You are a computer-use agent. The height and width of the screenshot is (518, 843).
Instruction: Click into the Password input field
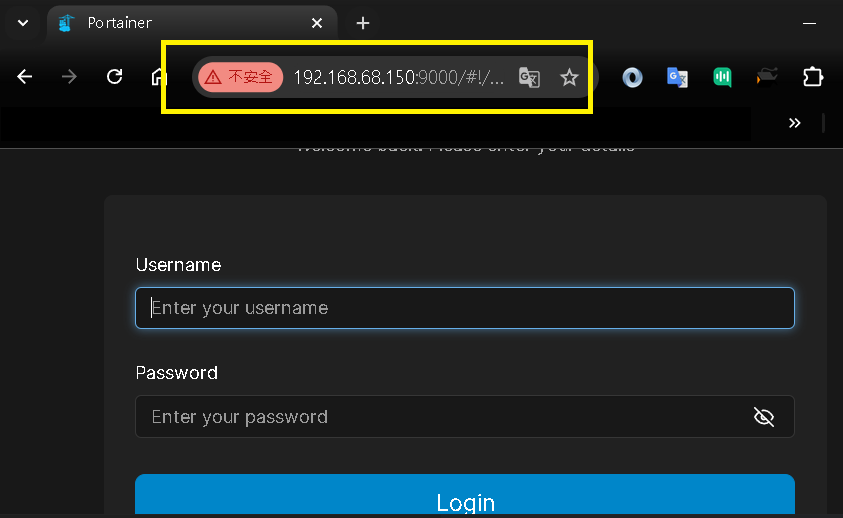tap(440, 417)
